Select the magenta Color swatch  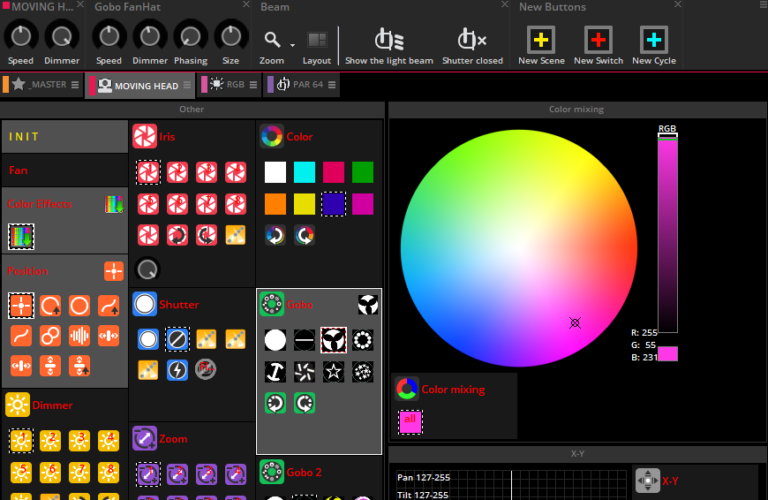(362, 204)
